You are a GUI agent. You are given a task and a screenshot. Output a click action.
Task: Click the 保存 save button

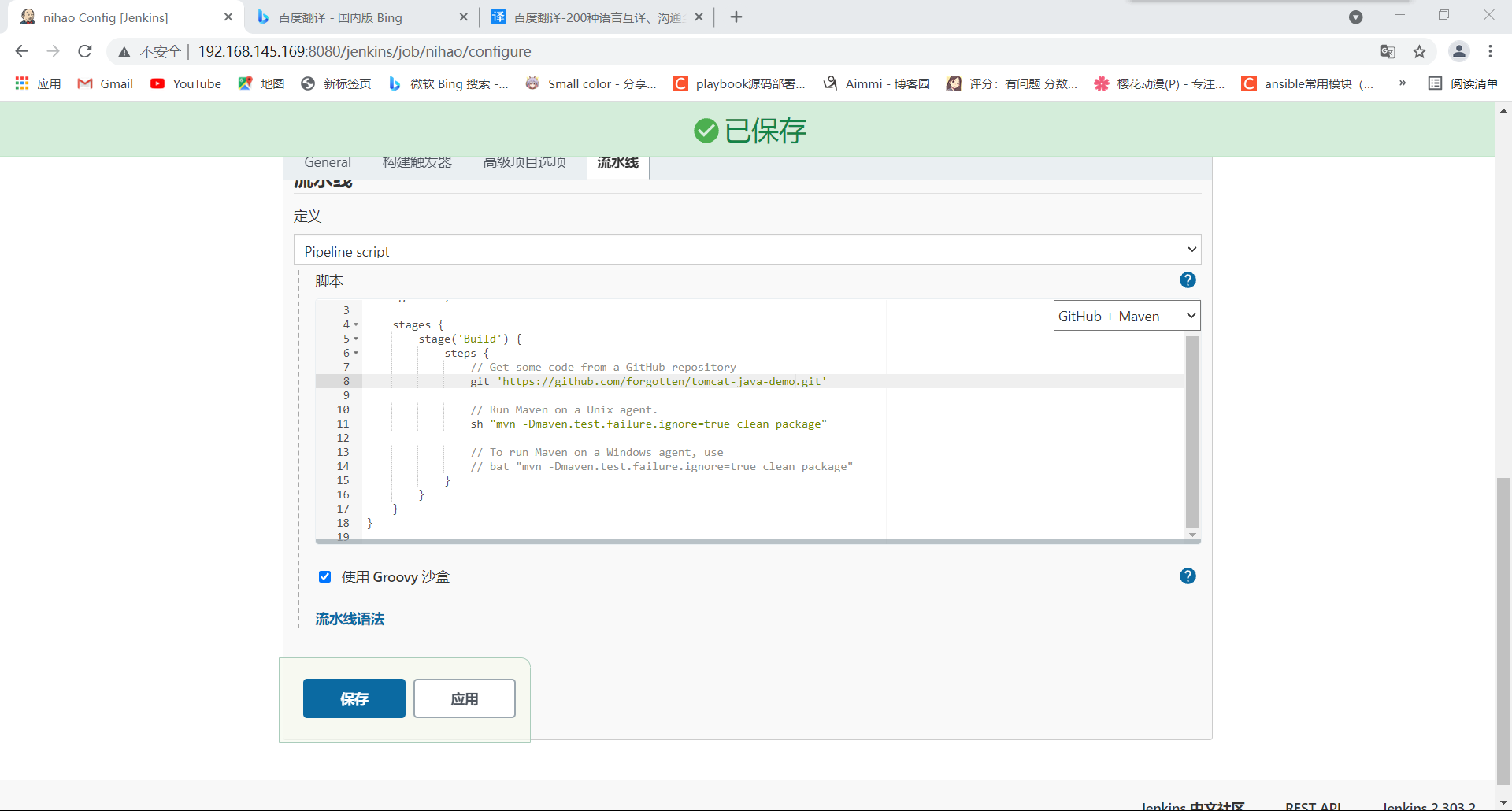[x=354, y=698]
